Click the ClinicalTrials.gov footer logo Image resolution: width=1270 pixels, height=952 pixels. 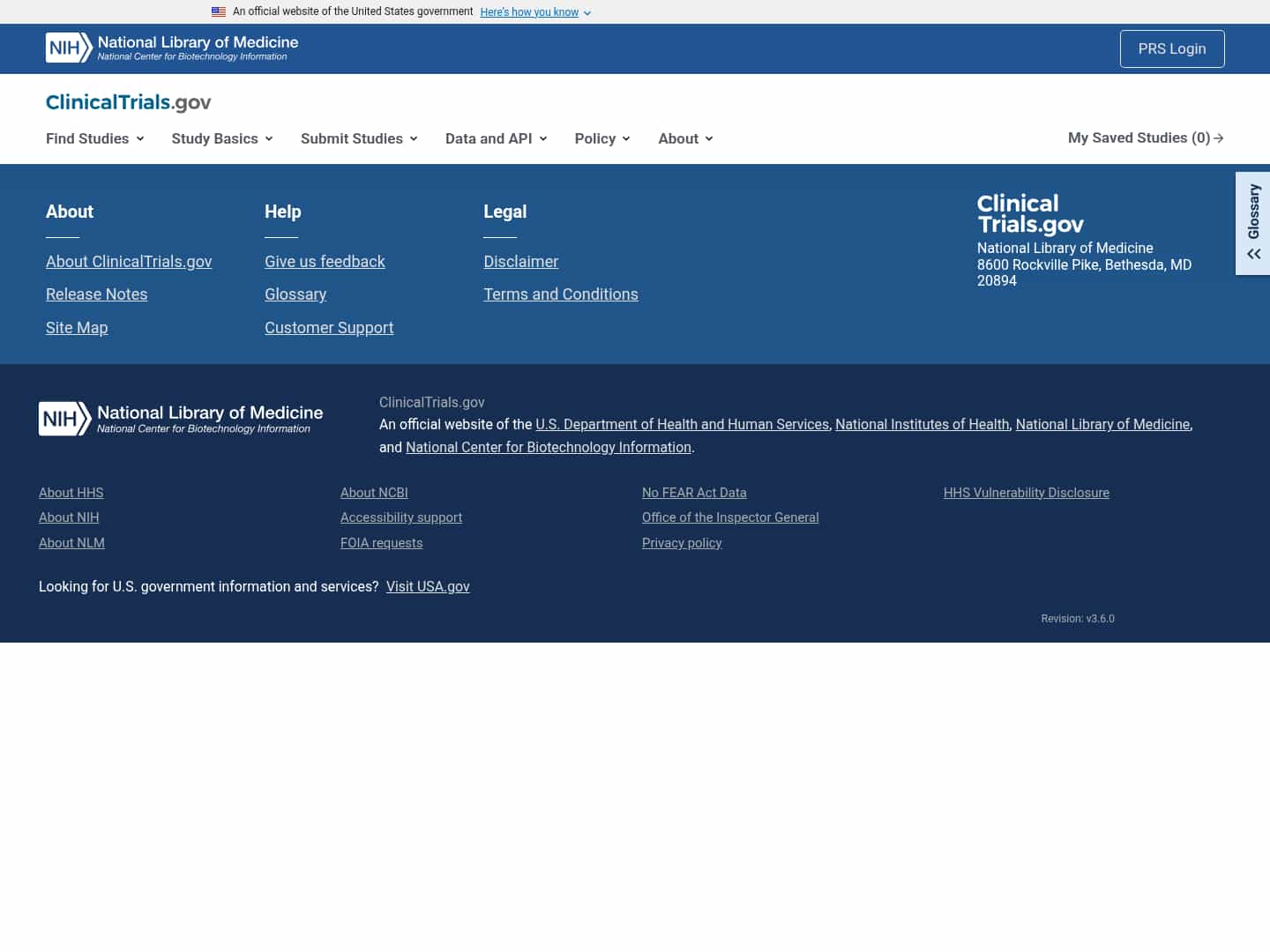pyautogui.click(x=1030, y=214)
